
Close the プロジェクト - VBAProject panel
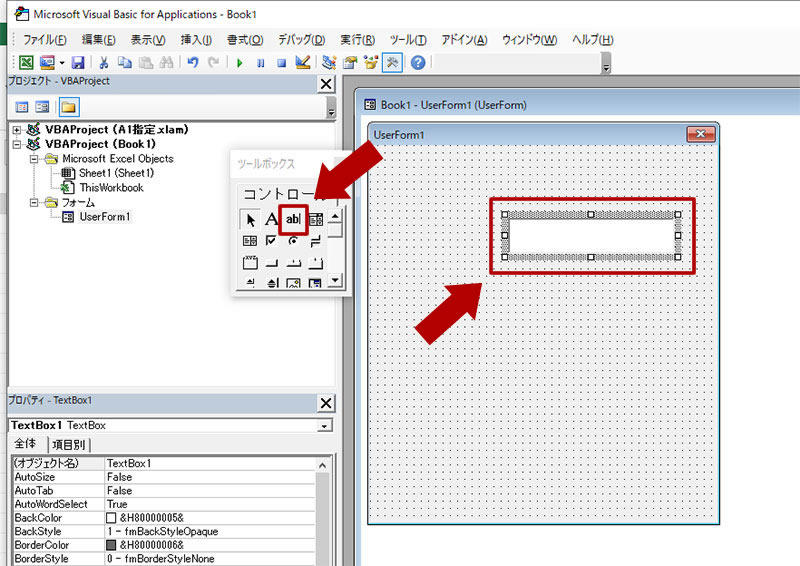pyautogui.click(x=326, y=84)
